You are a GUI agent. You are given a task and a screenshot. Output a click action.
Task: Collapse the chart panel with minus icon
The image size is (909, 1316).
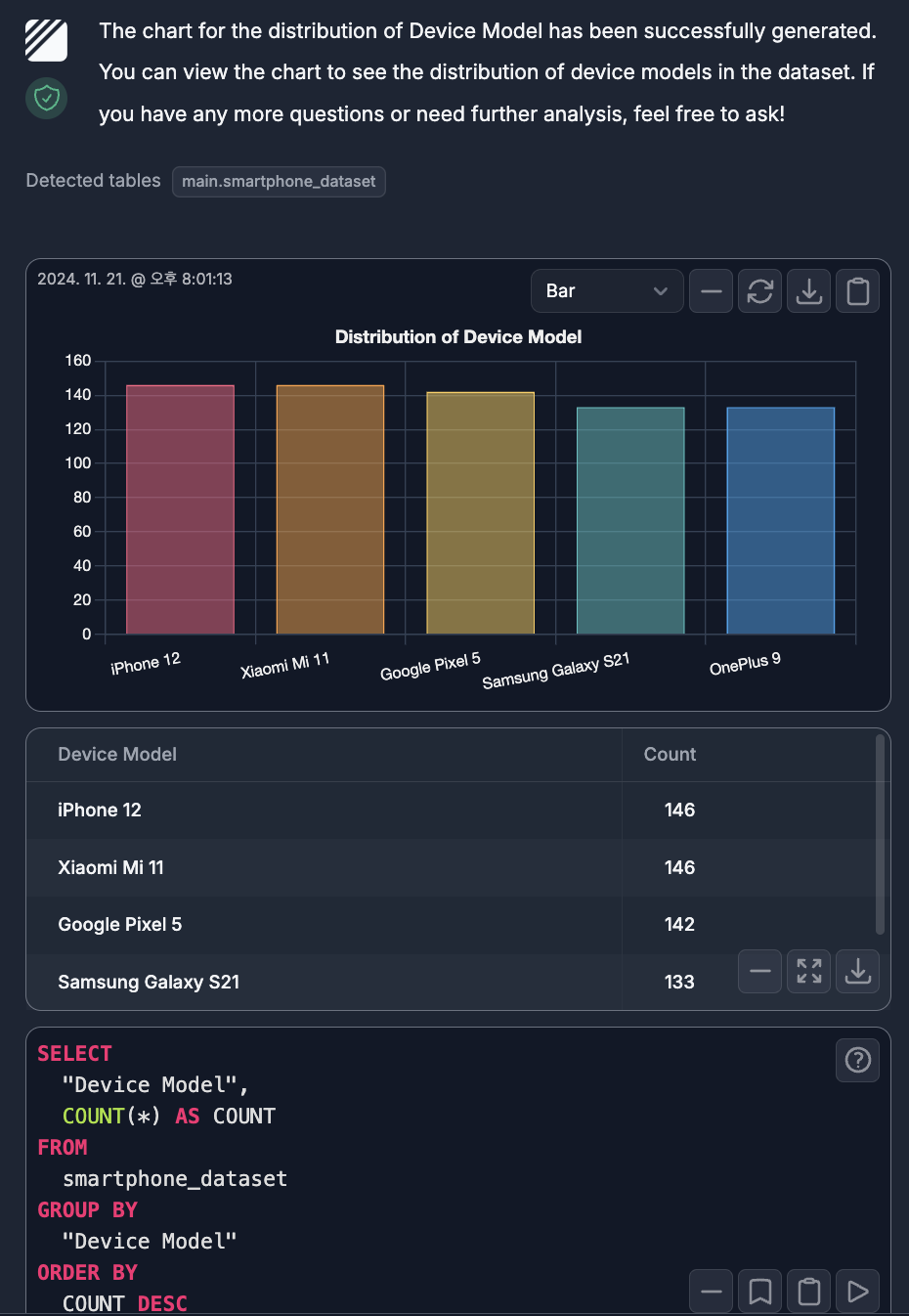(x=712, y=291)
